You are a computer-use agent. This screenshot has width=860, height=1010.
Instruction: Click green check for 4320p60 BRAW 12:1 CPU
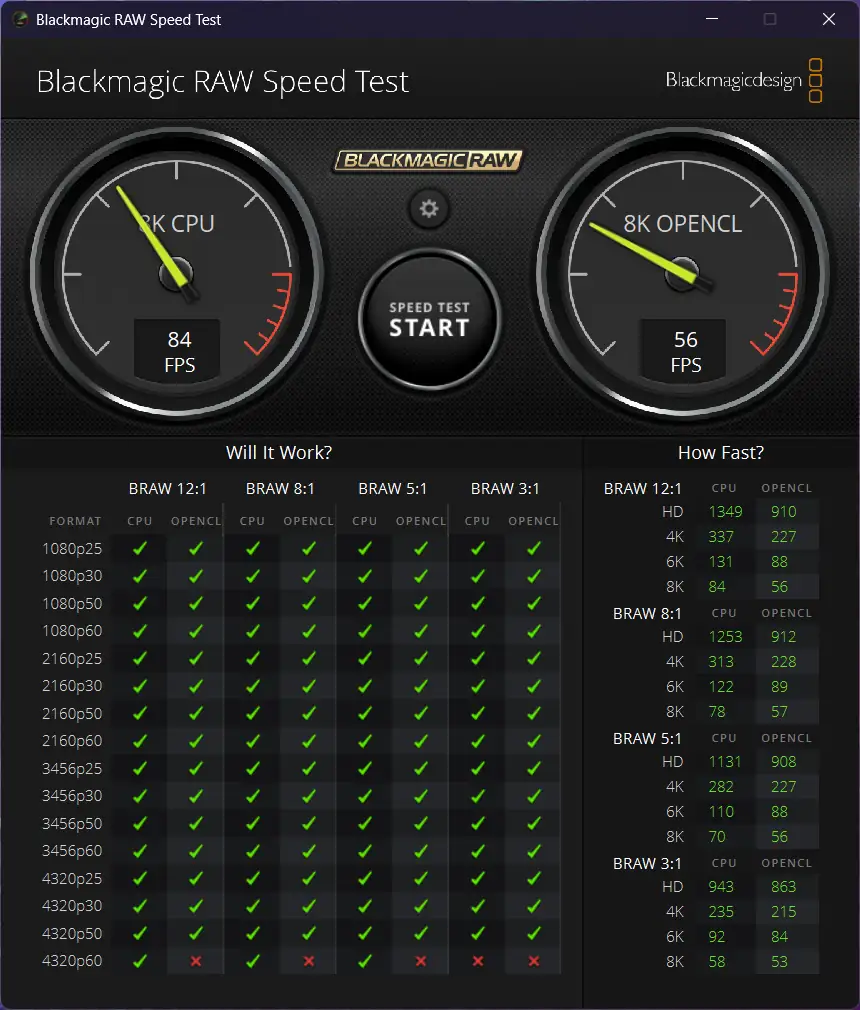coord(140,960)
